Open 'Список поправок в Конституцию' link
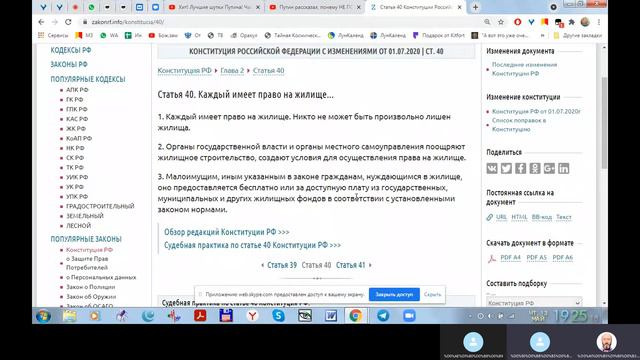Screen dimensions: 640x360 click(519, 125)
